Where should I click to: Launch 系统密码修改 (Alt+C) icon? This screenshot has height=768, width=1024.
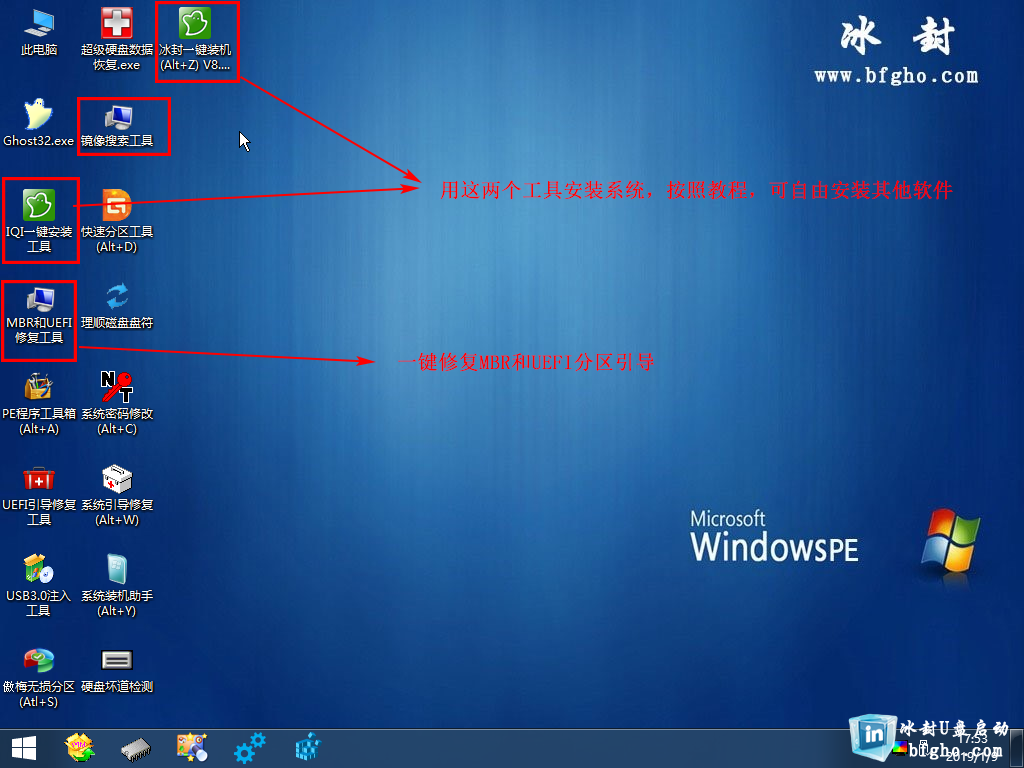click(x=117, y=404)
